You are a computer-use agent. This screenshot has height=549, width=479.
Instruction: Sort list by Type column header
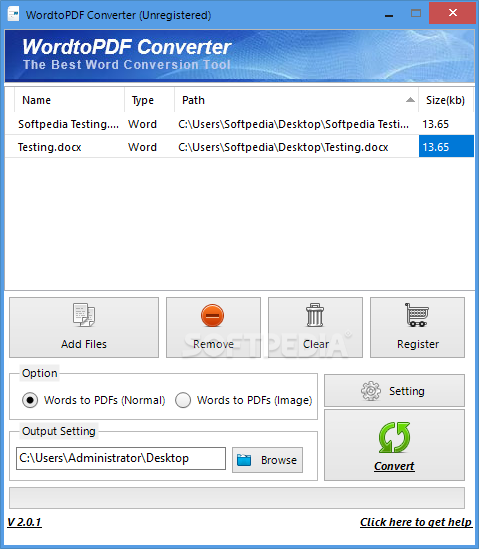(x=150, y=100)
